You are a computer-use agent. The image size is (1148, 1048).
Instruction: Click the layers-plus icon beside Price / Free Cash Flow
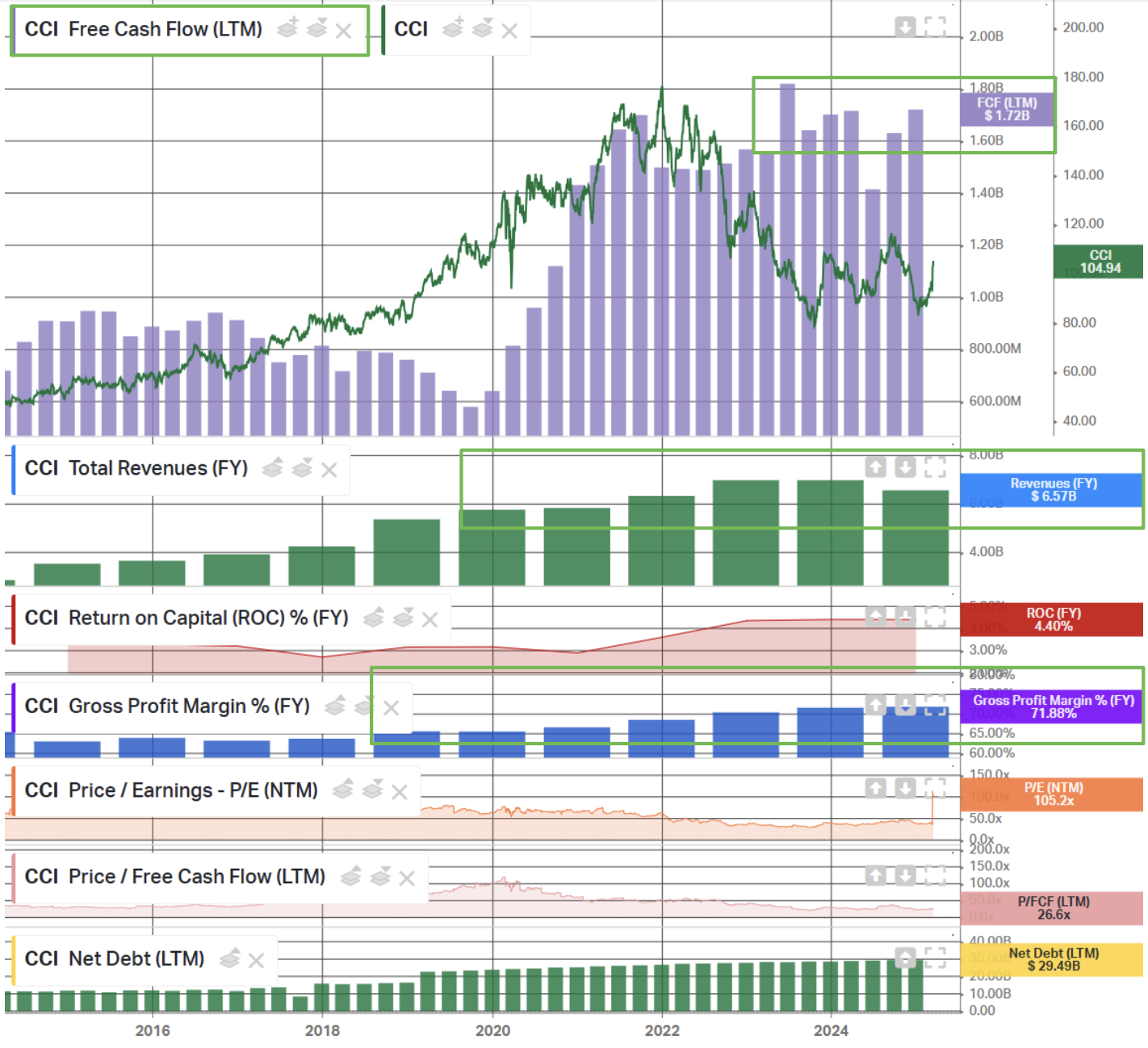click(351, 875)
